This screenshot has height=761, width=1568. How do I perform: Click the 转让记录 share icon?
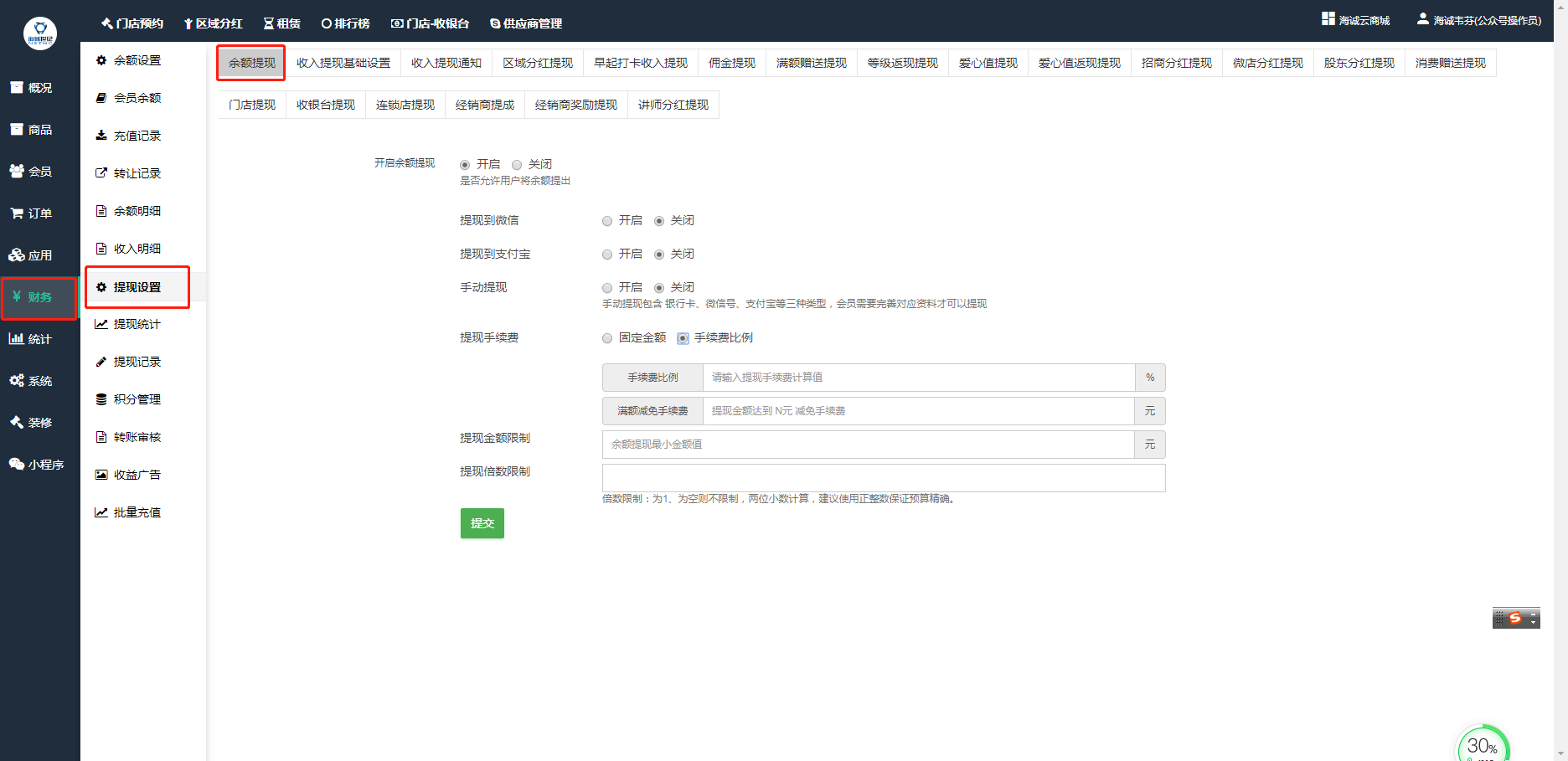click(x=101, y=173)
